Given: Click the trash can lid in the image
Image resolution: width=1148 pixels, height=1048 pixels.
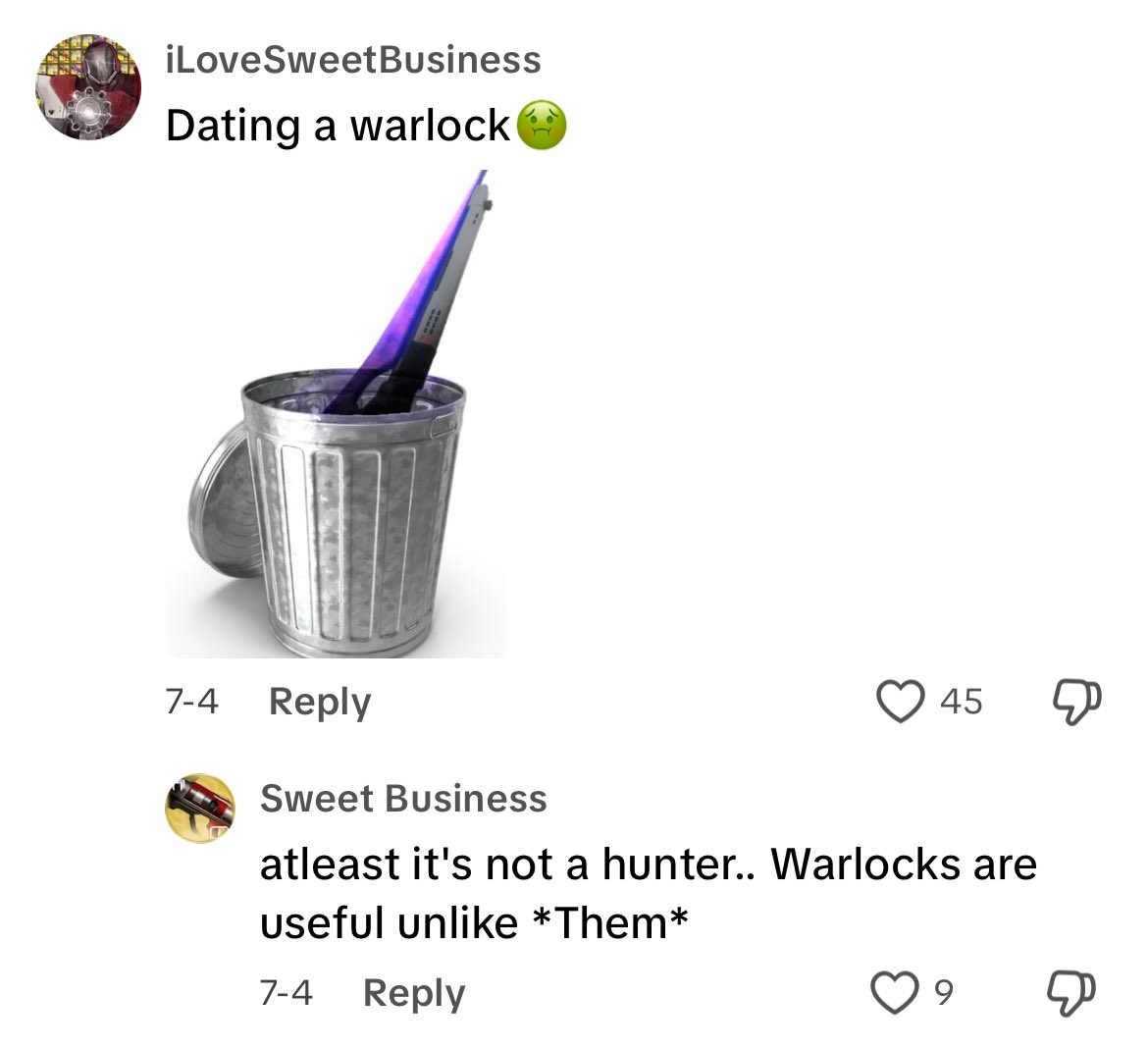Looking at the screenshot, I should tap(221, 505).
